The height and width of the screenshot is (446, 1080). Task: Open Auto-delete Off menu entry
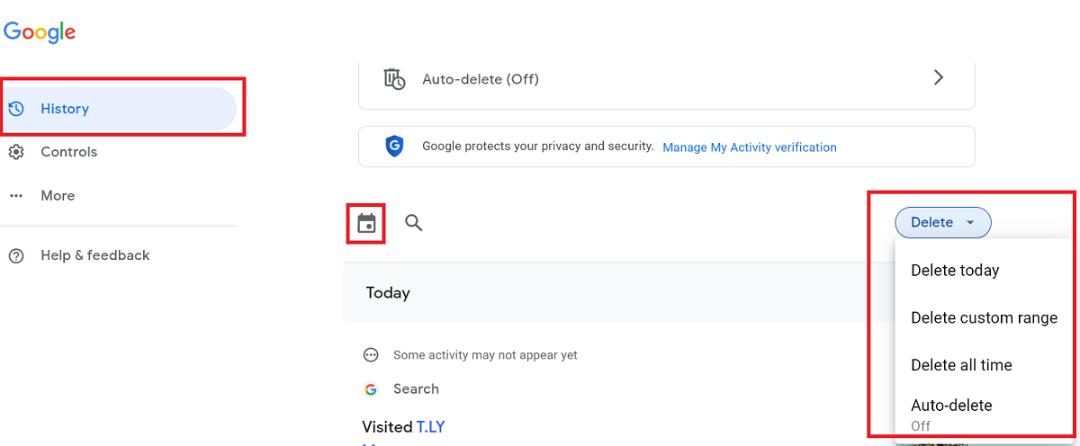click(951, 414)
